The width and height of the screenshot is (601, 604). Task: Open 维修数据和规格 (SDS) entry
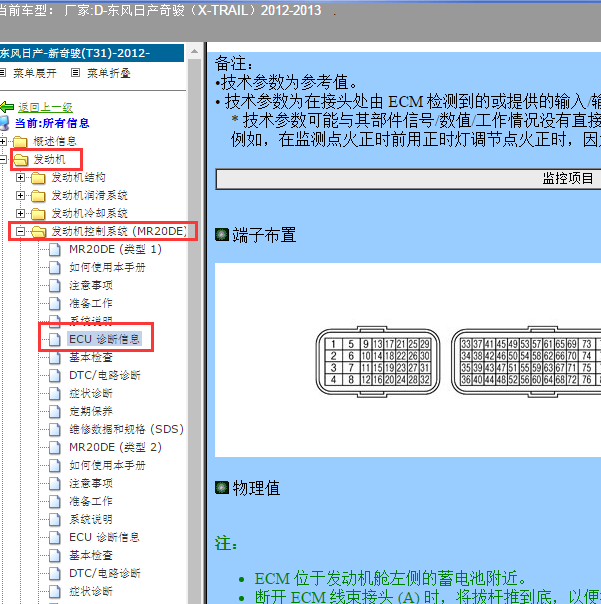point(126,429)
